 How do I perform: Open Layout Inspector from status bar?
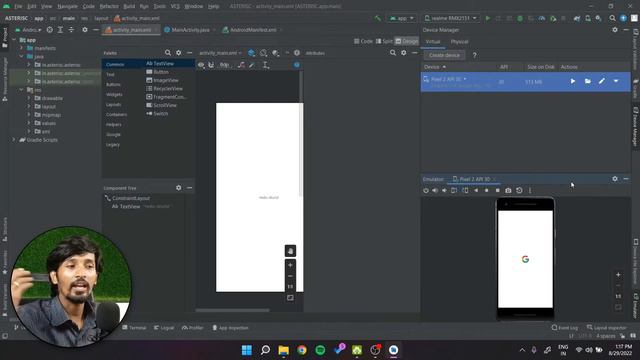[x=606, y=328]
